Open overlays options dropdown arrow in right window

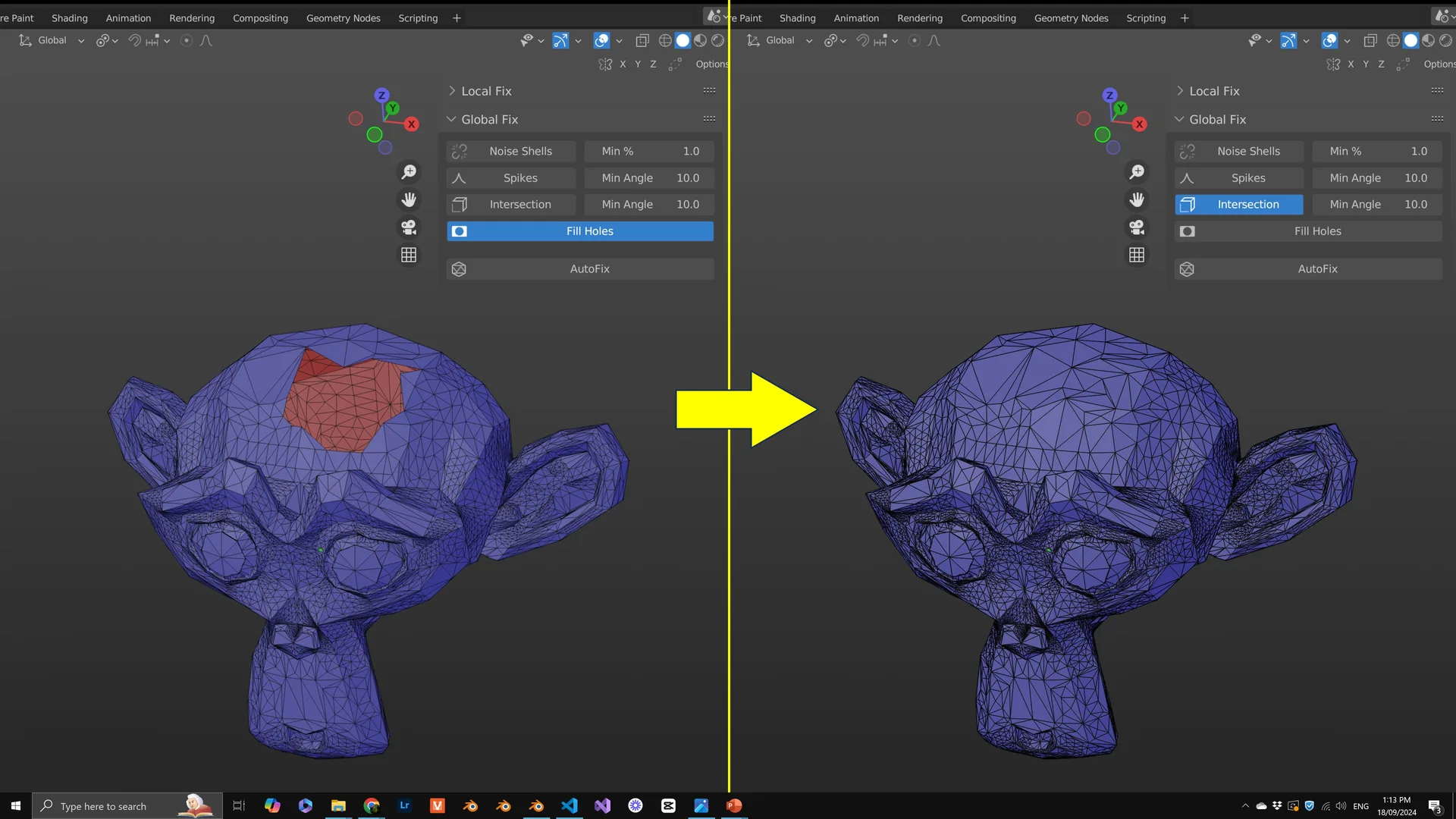1347,41
